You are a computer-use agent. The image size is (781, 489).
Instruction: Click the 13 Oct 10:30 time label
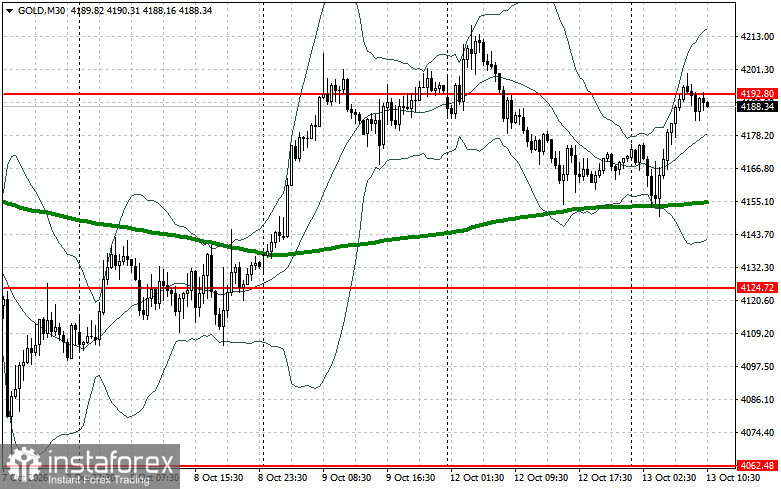pos(733,478)
